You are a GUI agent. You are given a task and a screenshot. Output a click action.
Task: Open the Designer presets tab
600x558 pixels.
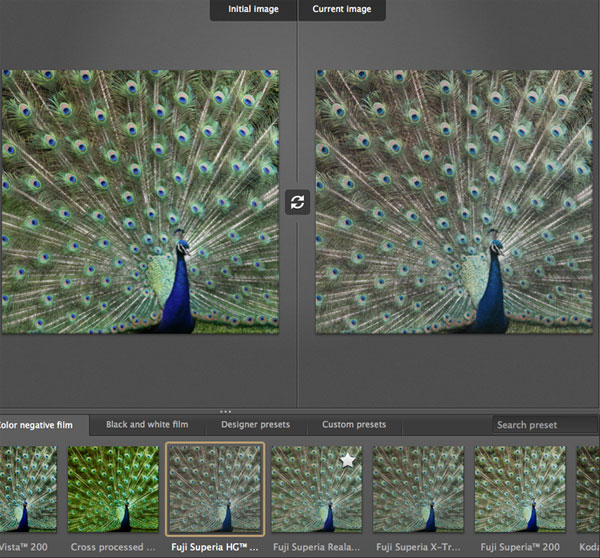click(256, 424)
